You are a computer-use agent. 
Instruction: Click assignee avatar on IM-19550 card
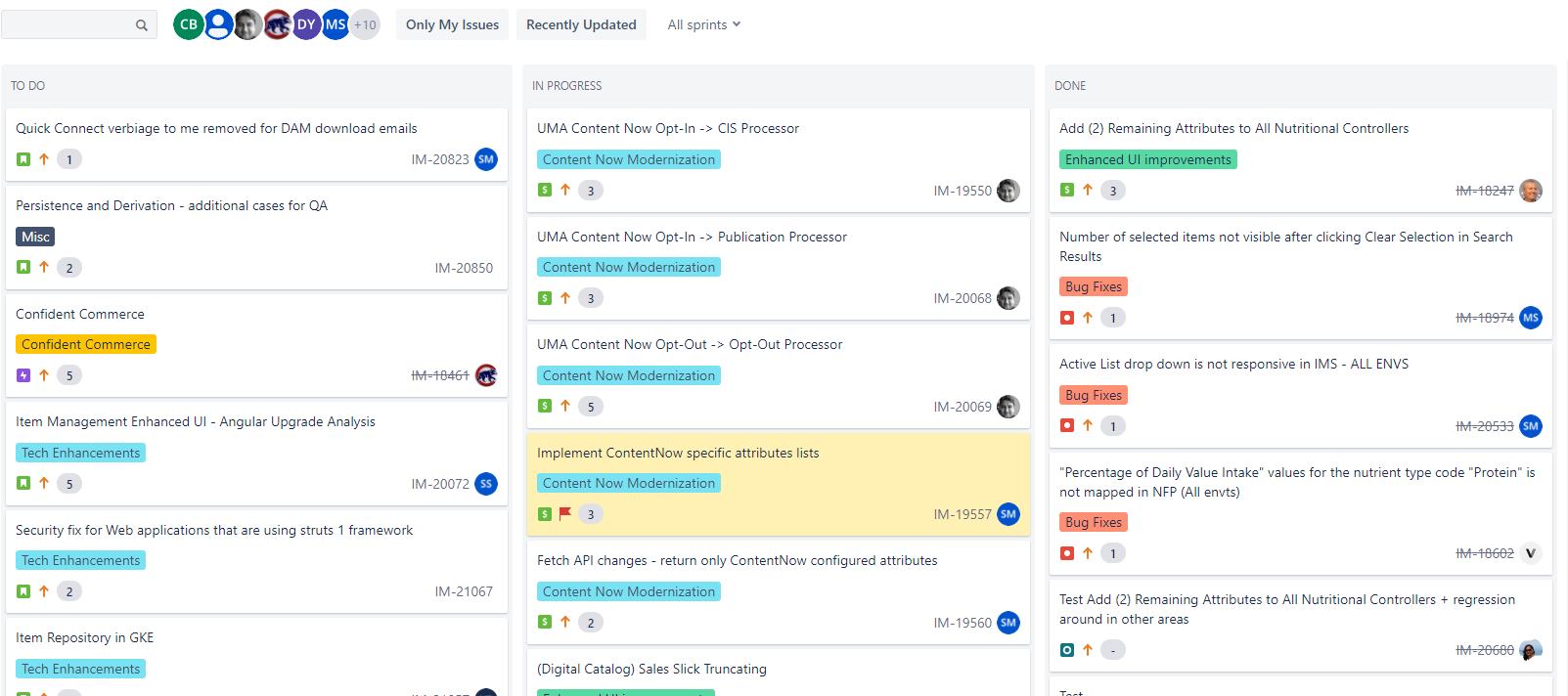click(x=1008, y=191)
